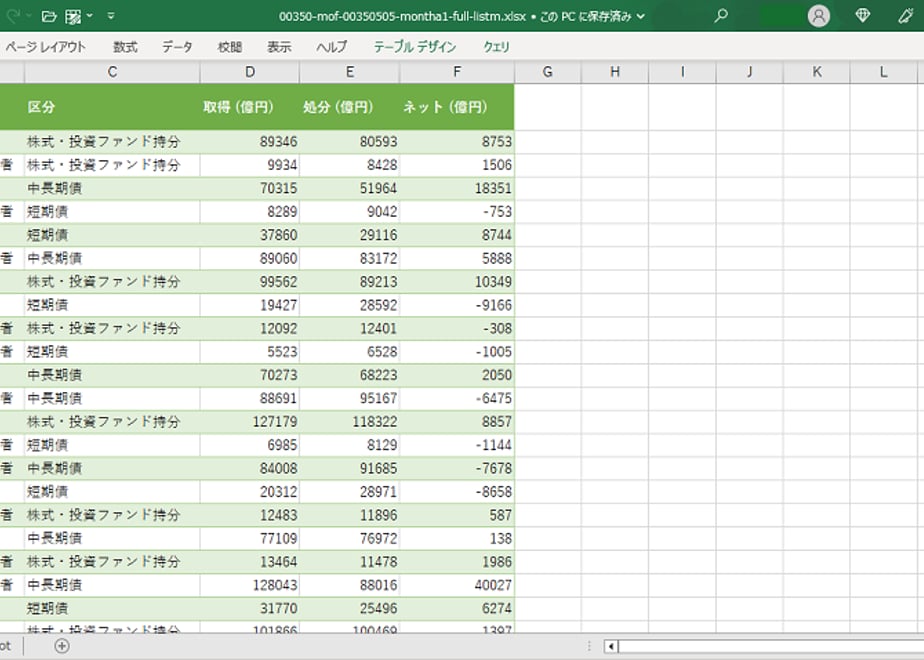Click the ネット（億円） header cell

tap(457, 107)
